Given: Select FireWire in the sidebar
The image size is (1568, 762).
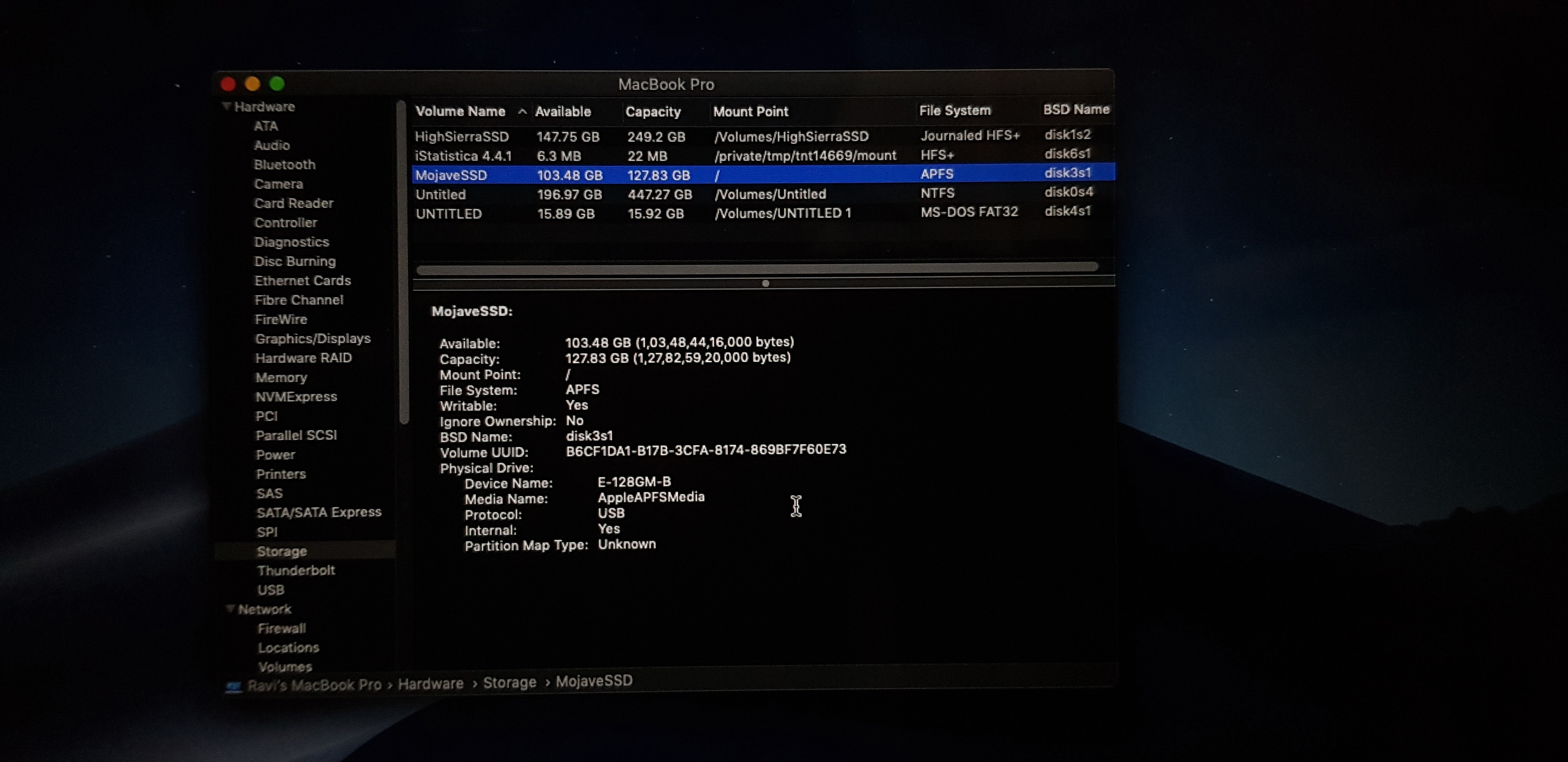Looking at the screenshot, I should 281,320.
